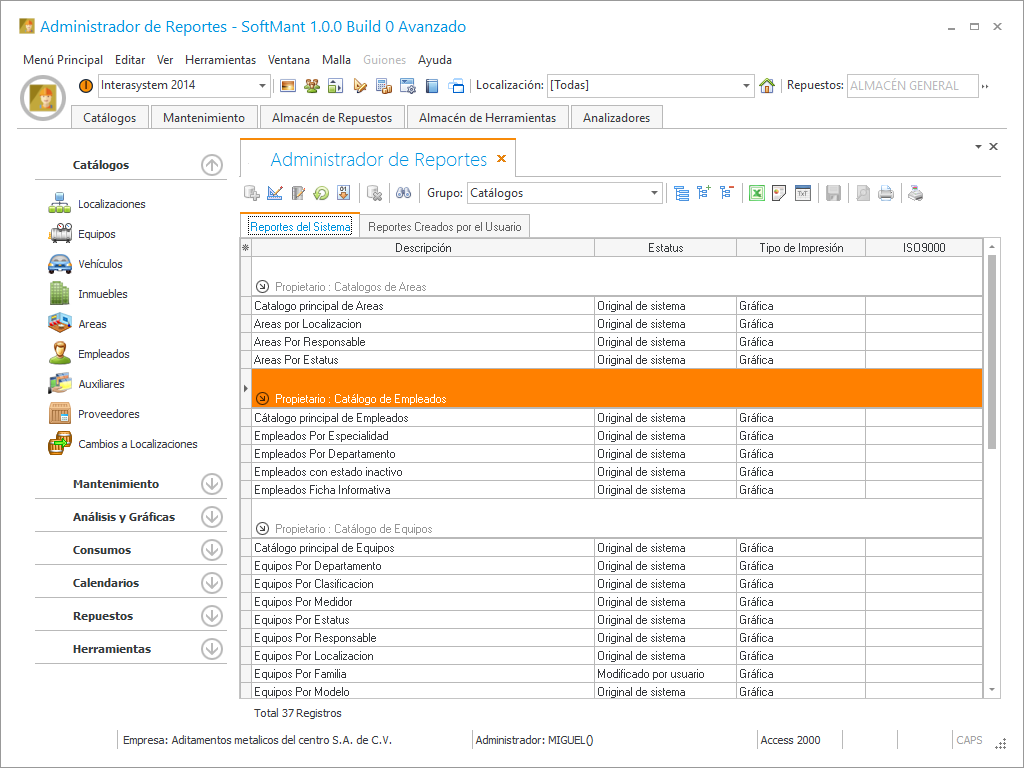Screen dimensions: 1024x768
Task: Select the Almacén de Repuestos tab
Action: (x=332, y=118)
